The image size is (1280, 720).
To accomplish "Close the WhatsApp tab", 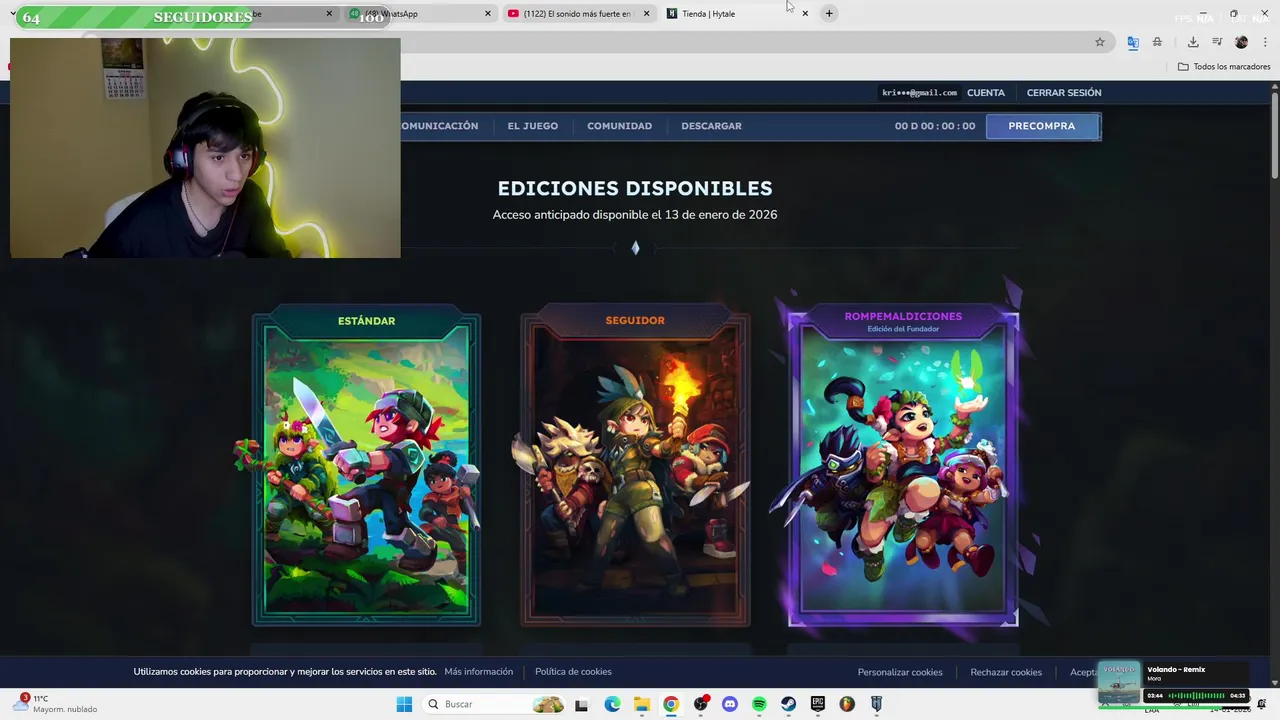I will coord(488,13).
